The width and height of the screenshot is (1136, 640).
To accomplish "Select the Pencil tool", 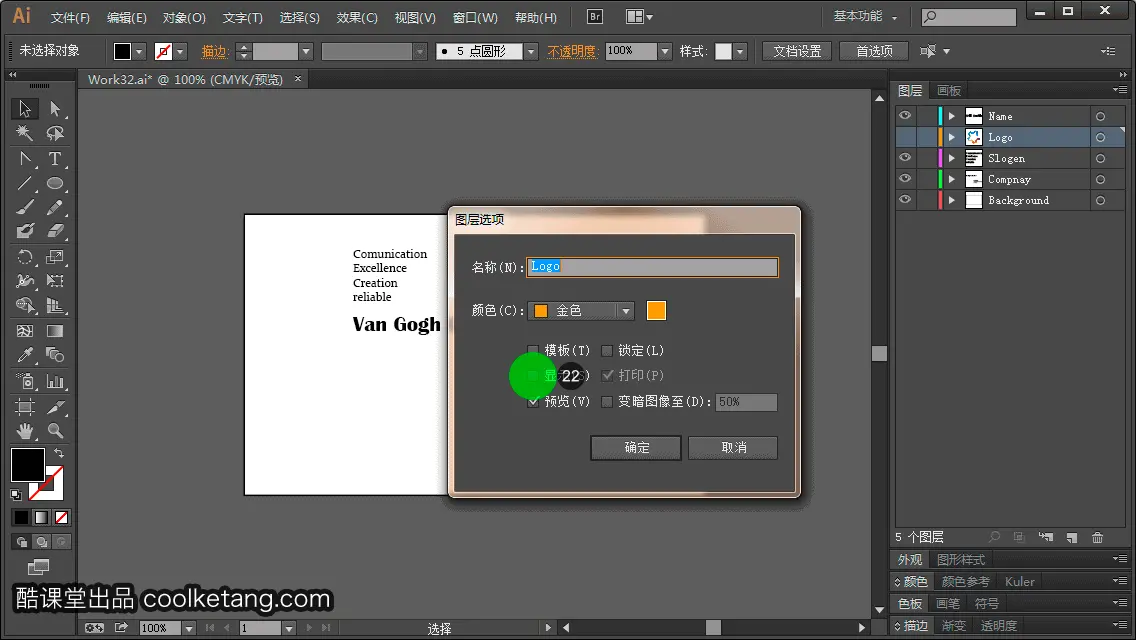I will [55, 207].
